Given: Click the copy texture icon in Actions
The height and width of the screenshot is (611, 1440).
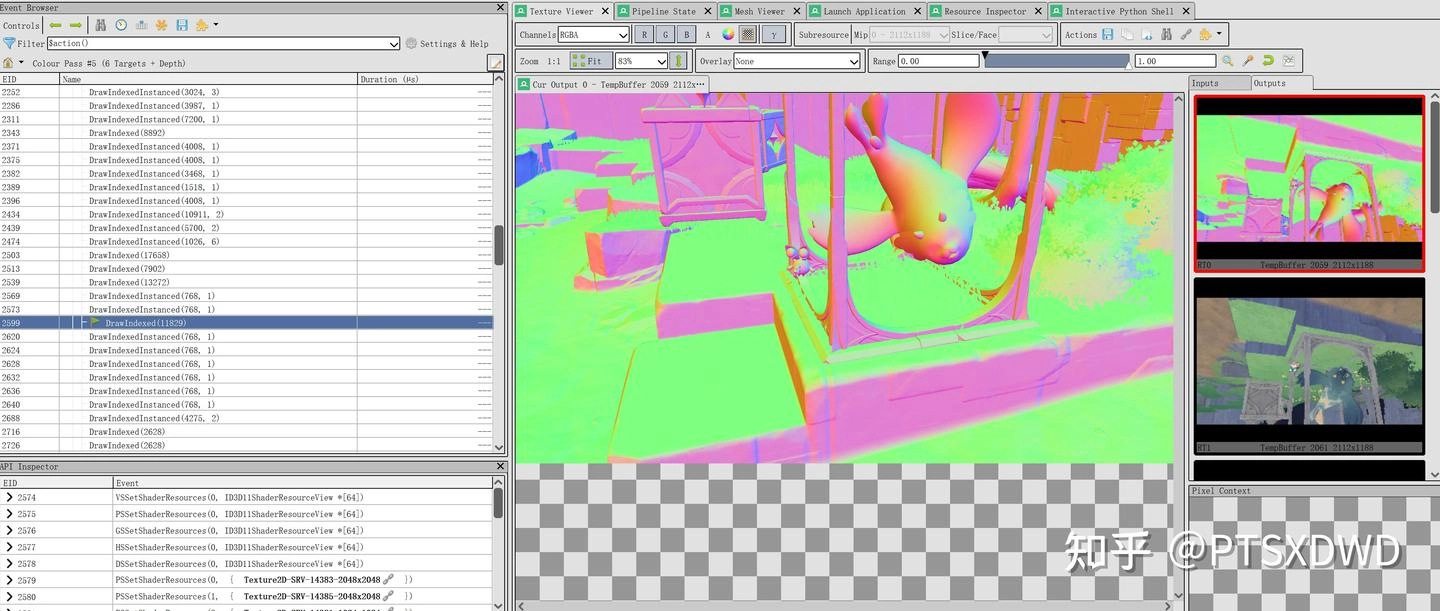Looking at the screenshot, I should 1127,34.
